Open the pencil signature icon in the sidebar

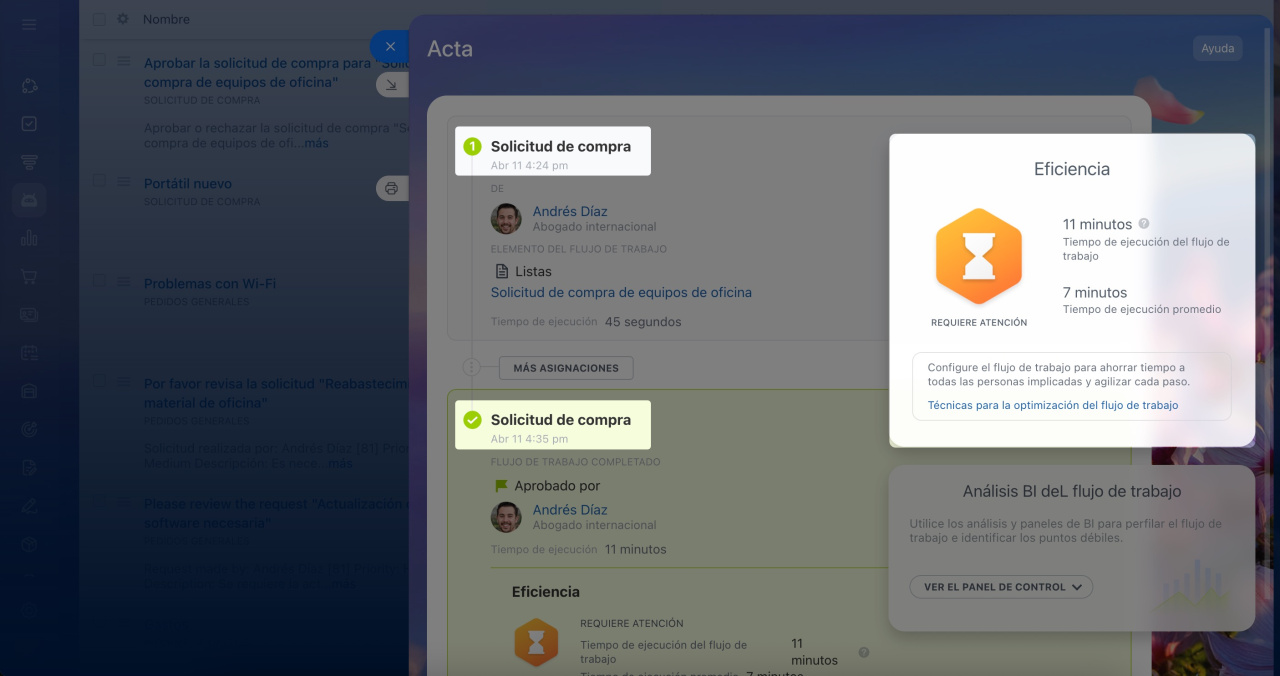(x=29, y=505)
